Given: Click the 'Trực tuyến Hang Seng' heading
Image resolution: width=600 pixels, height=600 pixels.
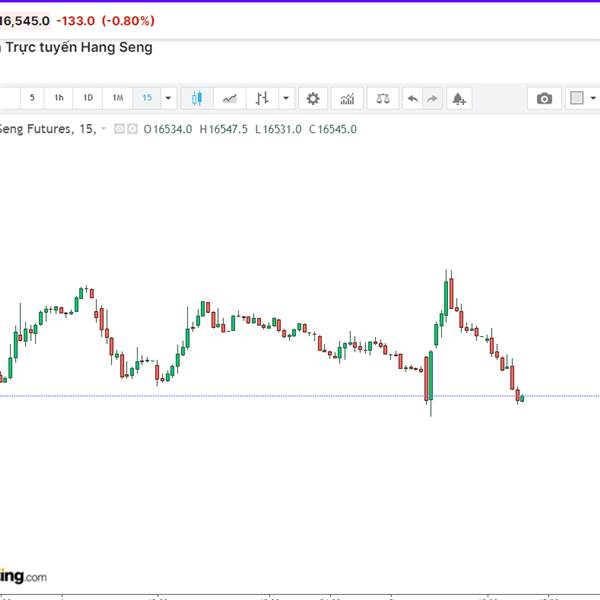Looking at the screenshot, I should click(79, 47).
